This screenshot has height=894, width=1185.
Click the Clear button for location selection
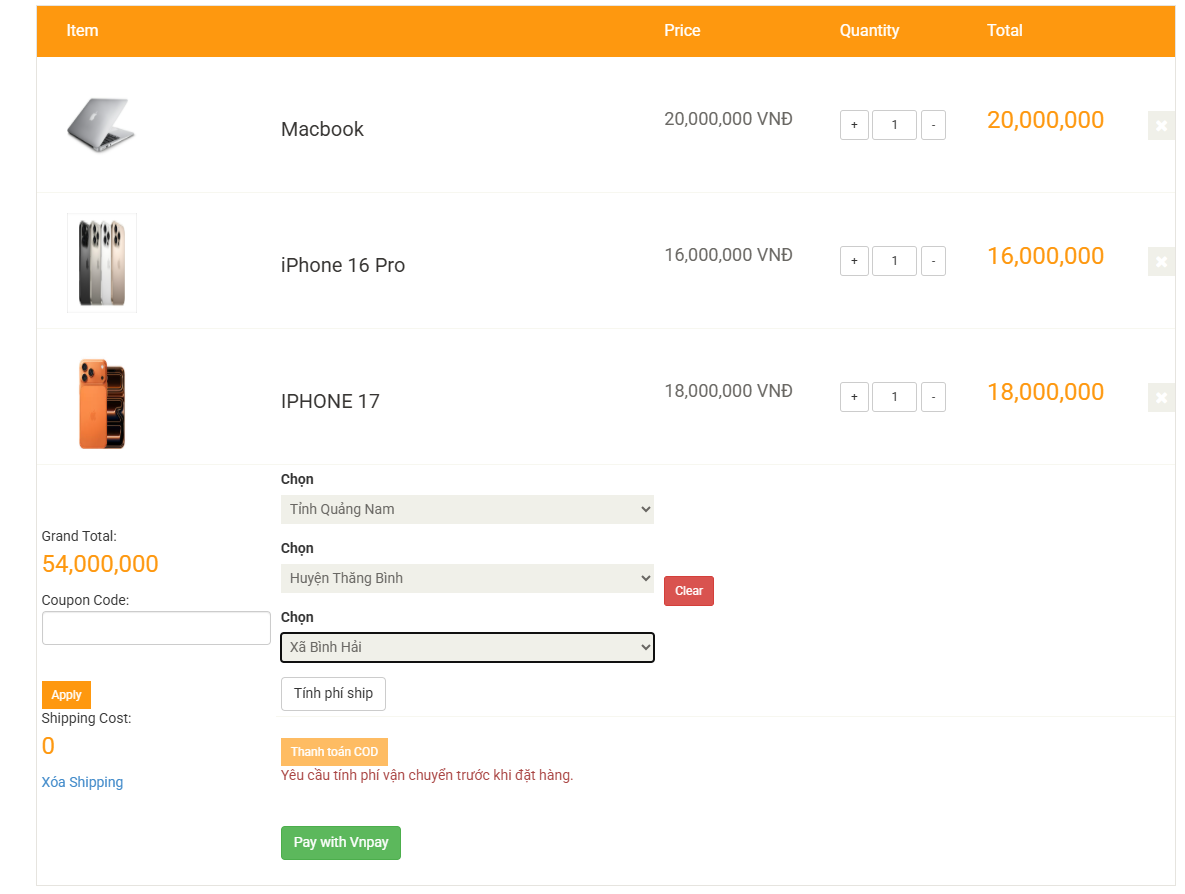pyautogui.click(x=688, y=590)
